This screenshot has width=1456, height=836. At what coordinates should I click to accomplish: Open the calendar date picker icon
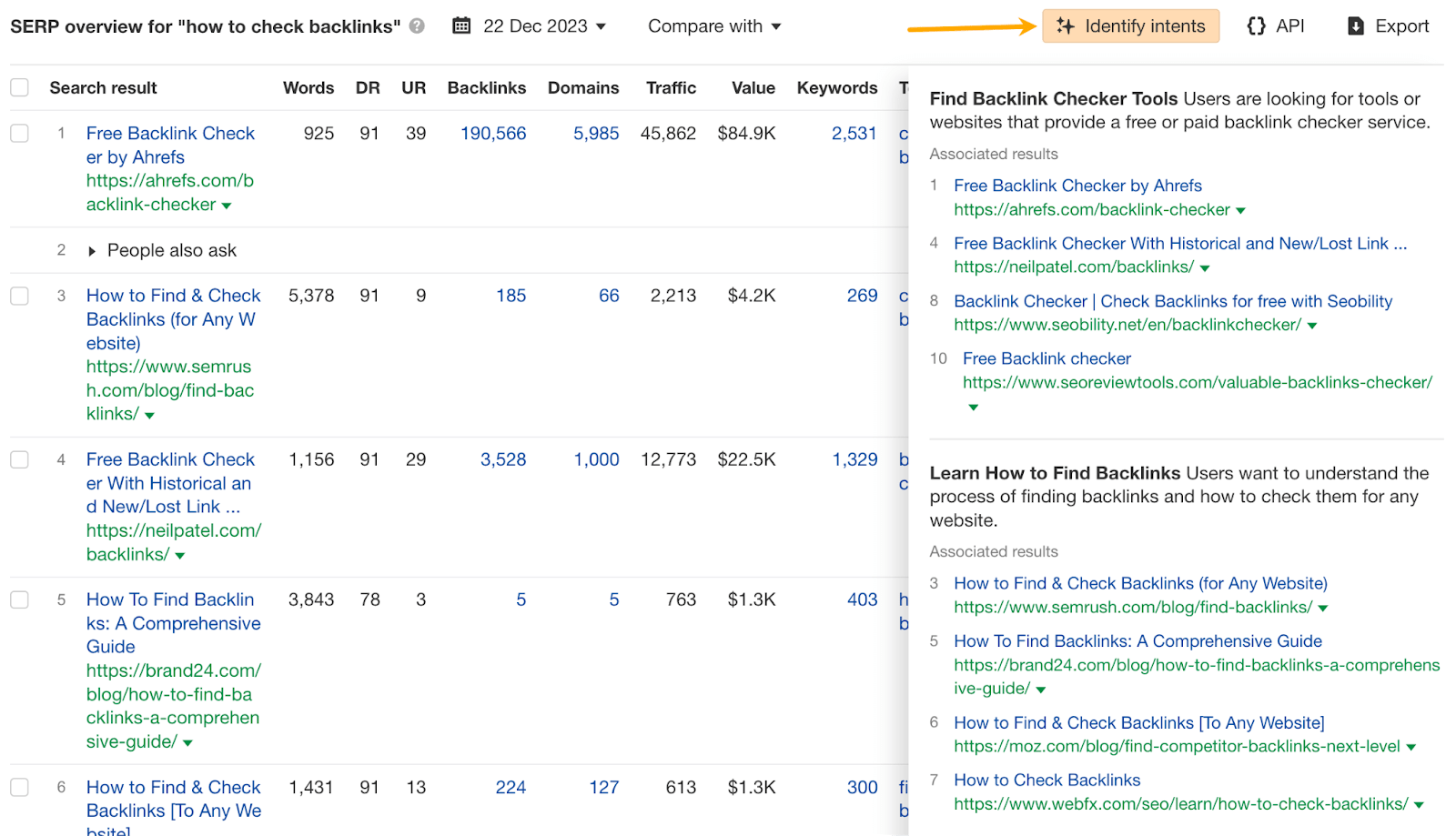461,25
